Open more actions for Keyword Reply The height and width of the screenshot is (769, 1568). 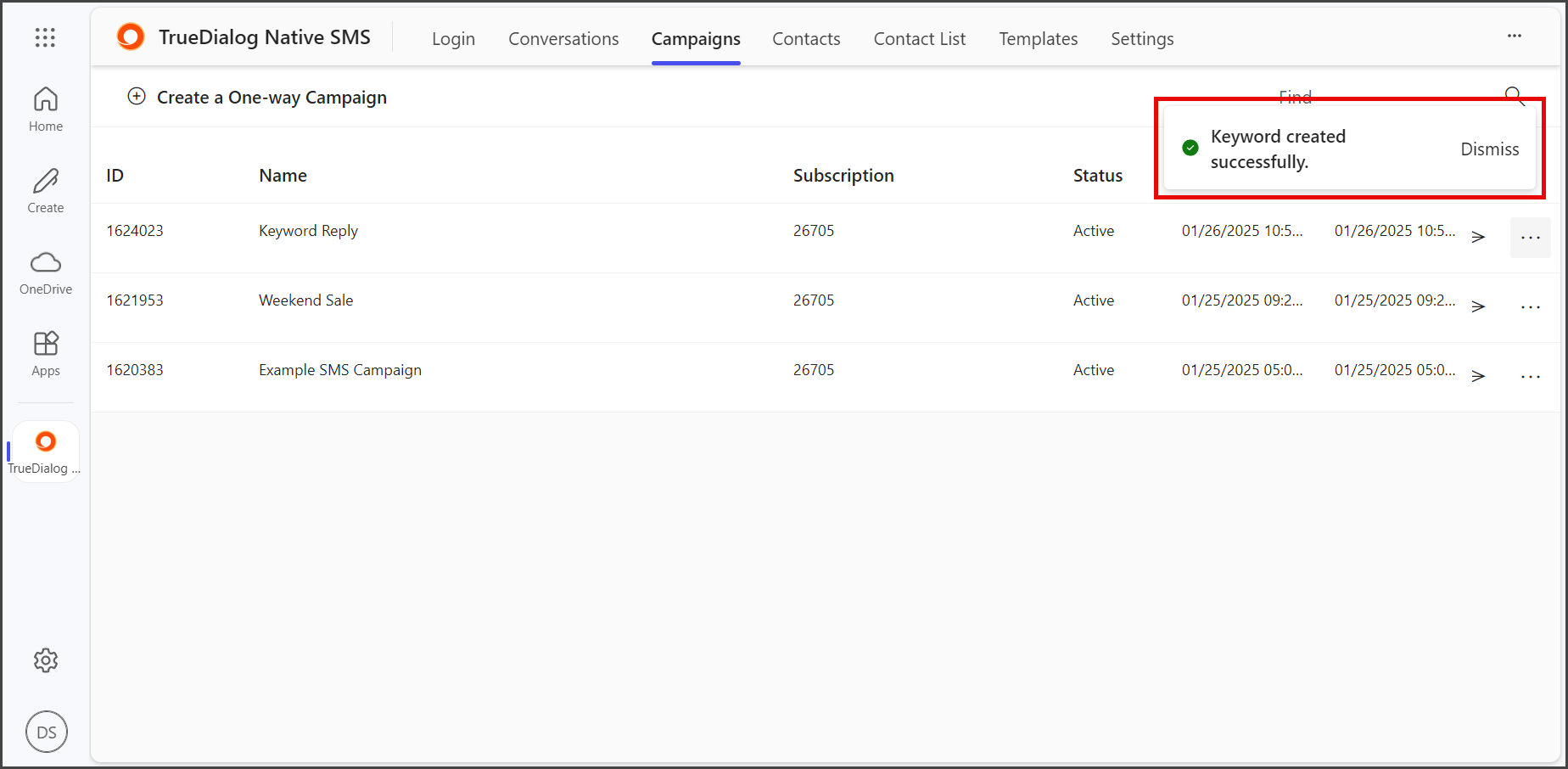tap(1531, 238)
